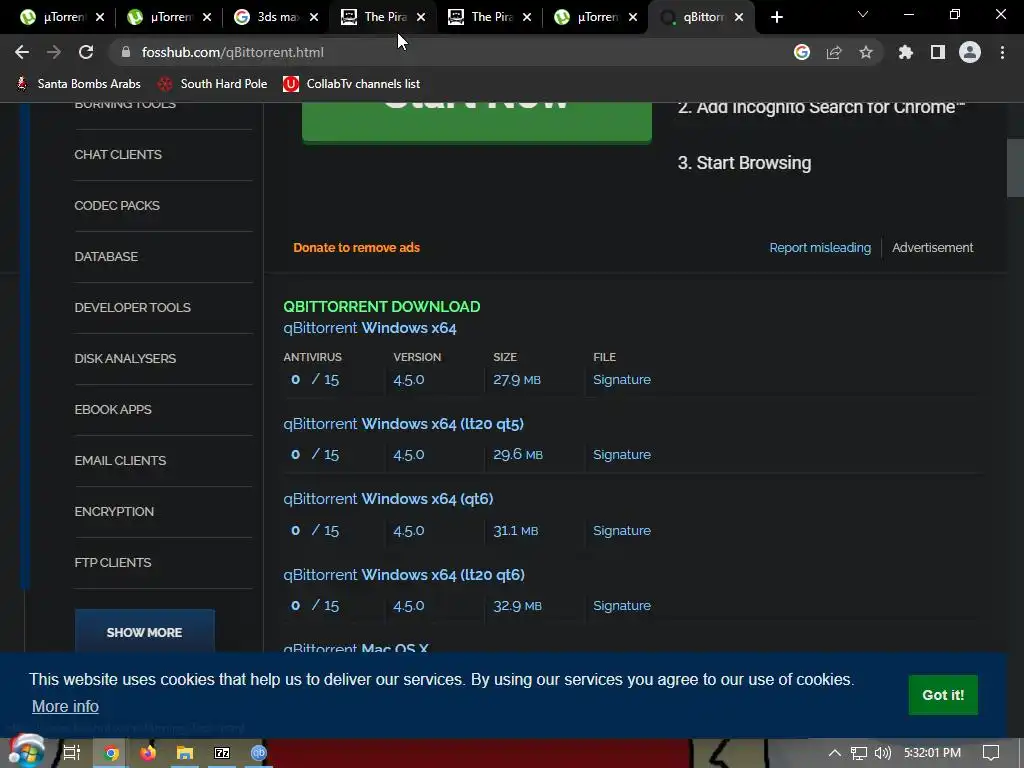Viewport: 1024px width, 768px height.
Task: Open Email Clients category
Action: click(x=120, y=460)
